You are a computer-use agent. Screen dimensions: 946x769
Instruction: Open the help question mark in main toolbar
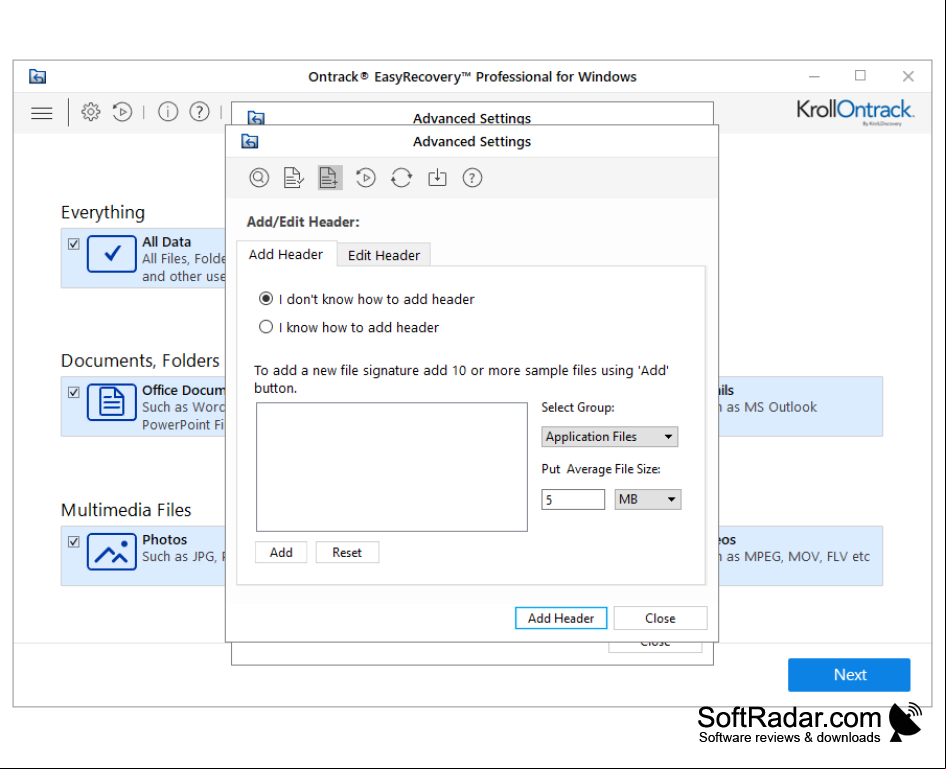200,112
